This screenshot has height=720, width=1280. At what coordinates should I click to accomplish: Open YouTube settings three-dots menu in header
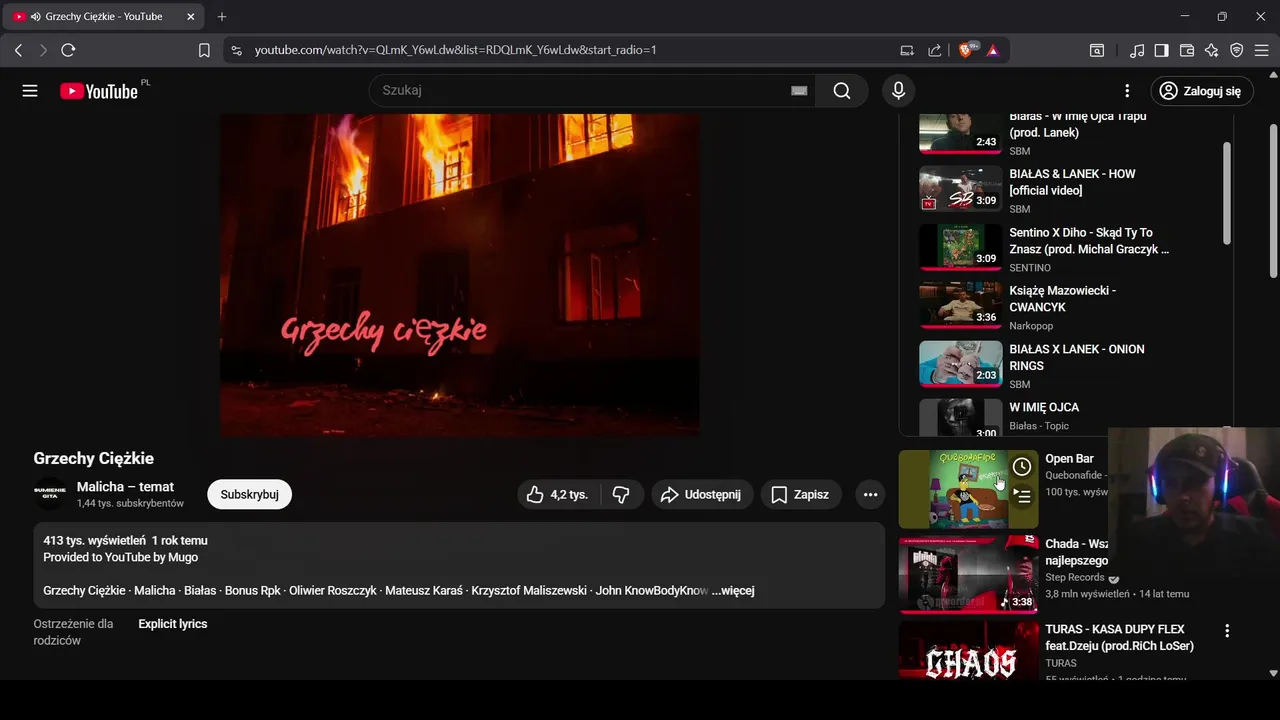(1127, 91)
